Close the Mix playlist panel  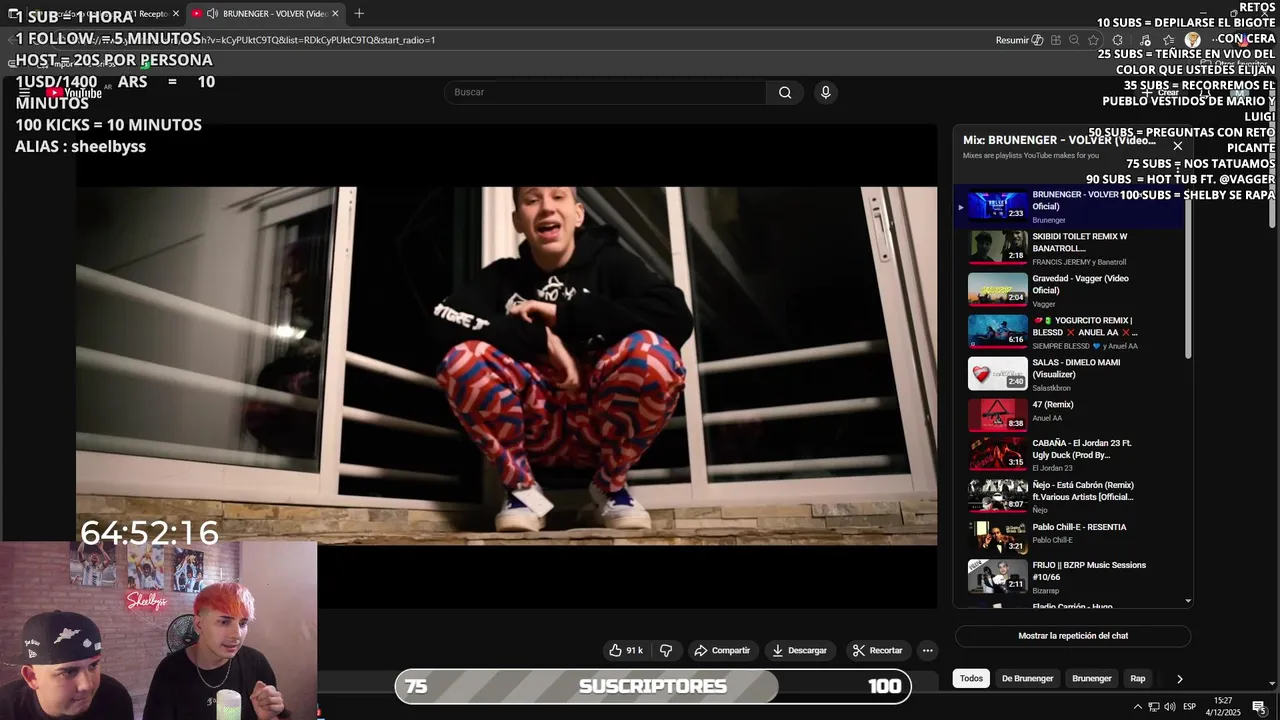(x=1177, y=146)
